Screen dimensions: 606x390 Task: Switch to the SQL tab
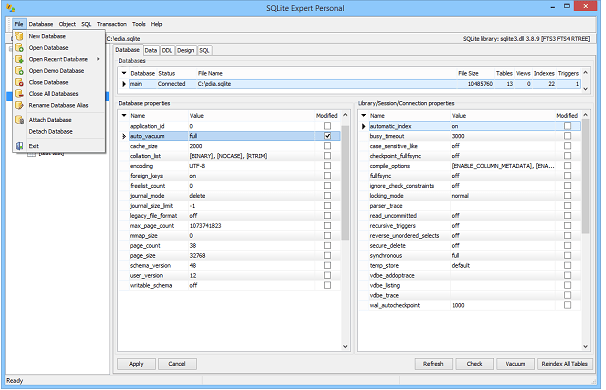(x=204, y=51)
